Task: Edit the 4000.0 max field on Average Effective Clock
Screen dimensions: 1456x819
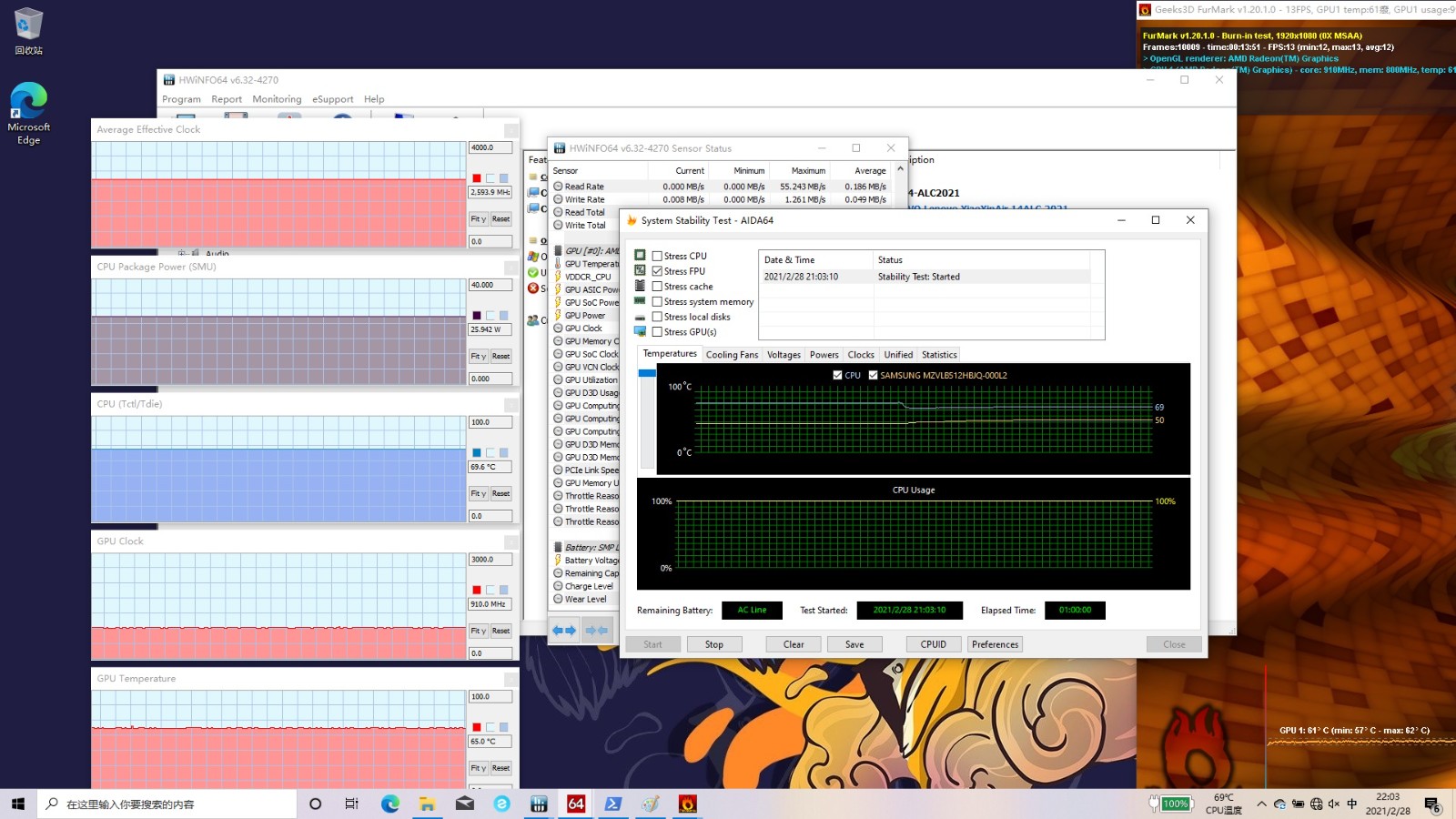Action: (490, 147)
